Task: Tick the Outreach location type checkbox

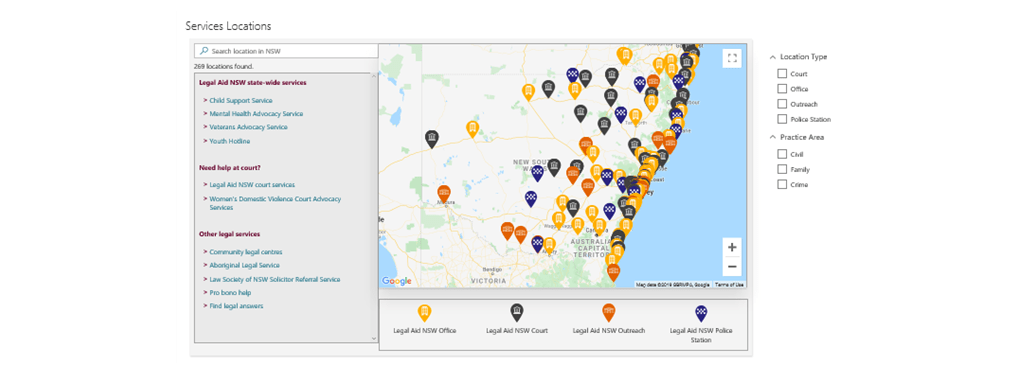Action: click(x=782, y=104)
